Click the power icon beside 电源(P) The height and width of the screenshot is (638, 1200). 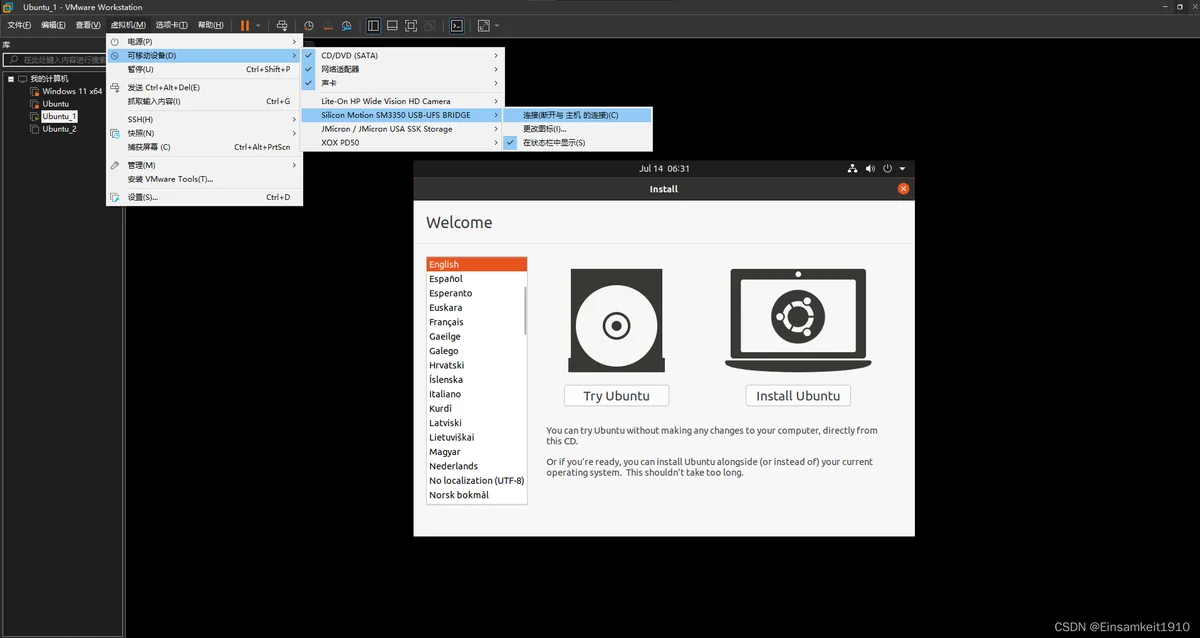coord(115,42)
